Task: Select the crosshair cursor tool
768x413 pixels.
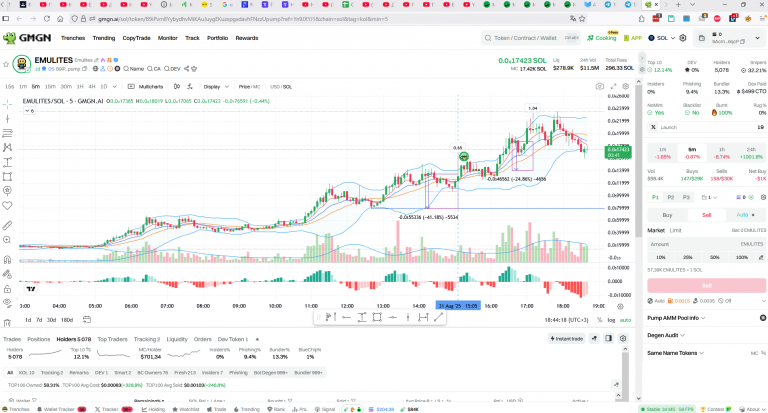Action: [7, 104]
